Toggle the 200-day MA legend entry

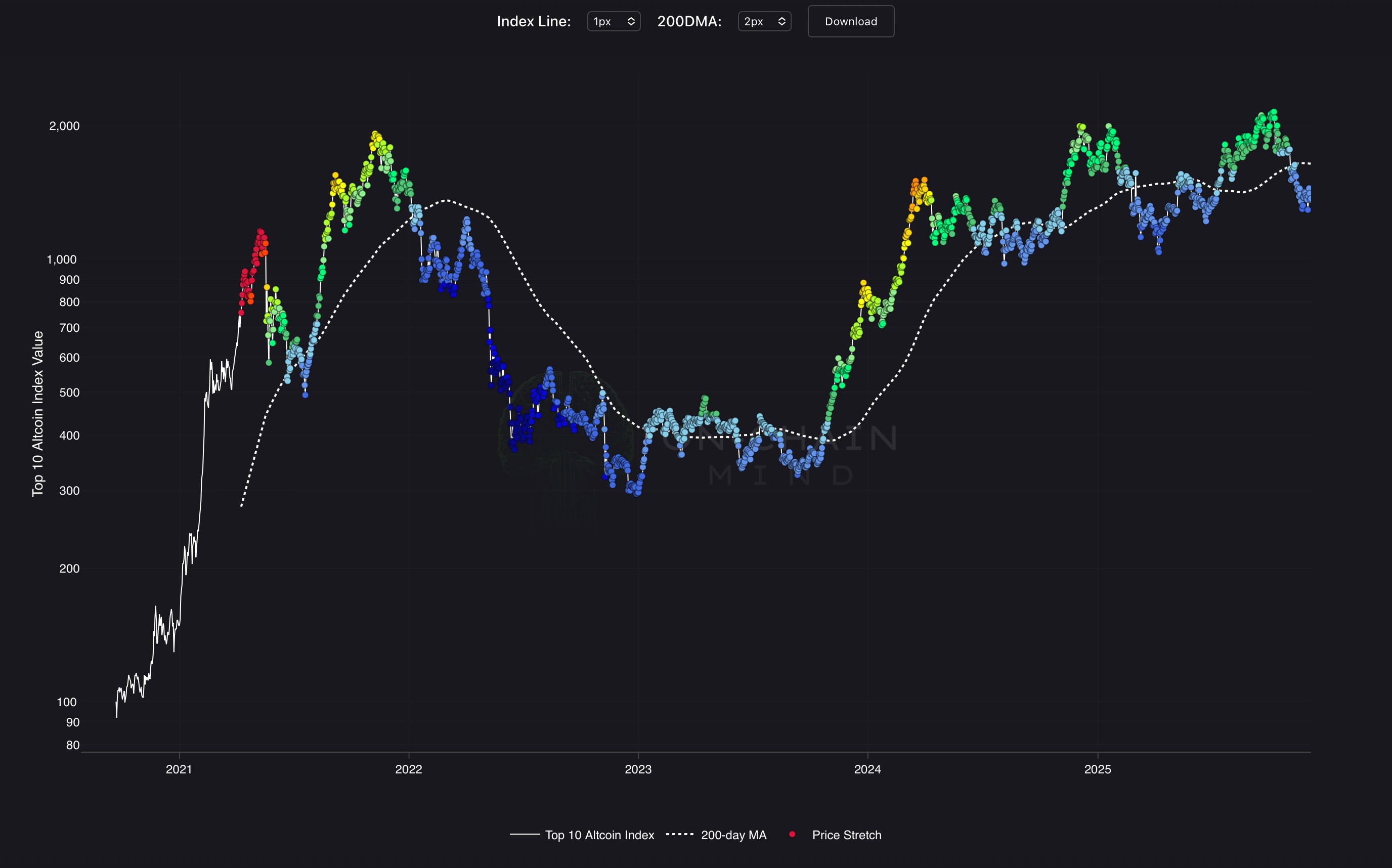(733, 835)
